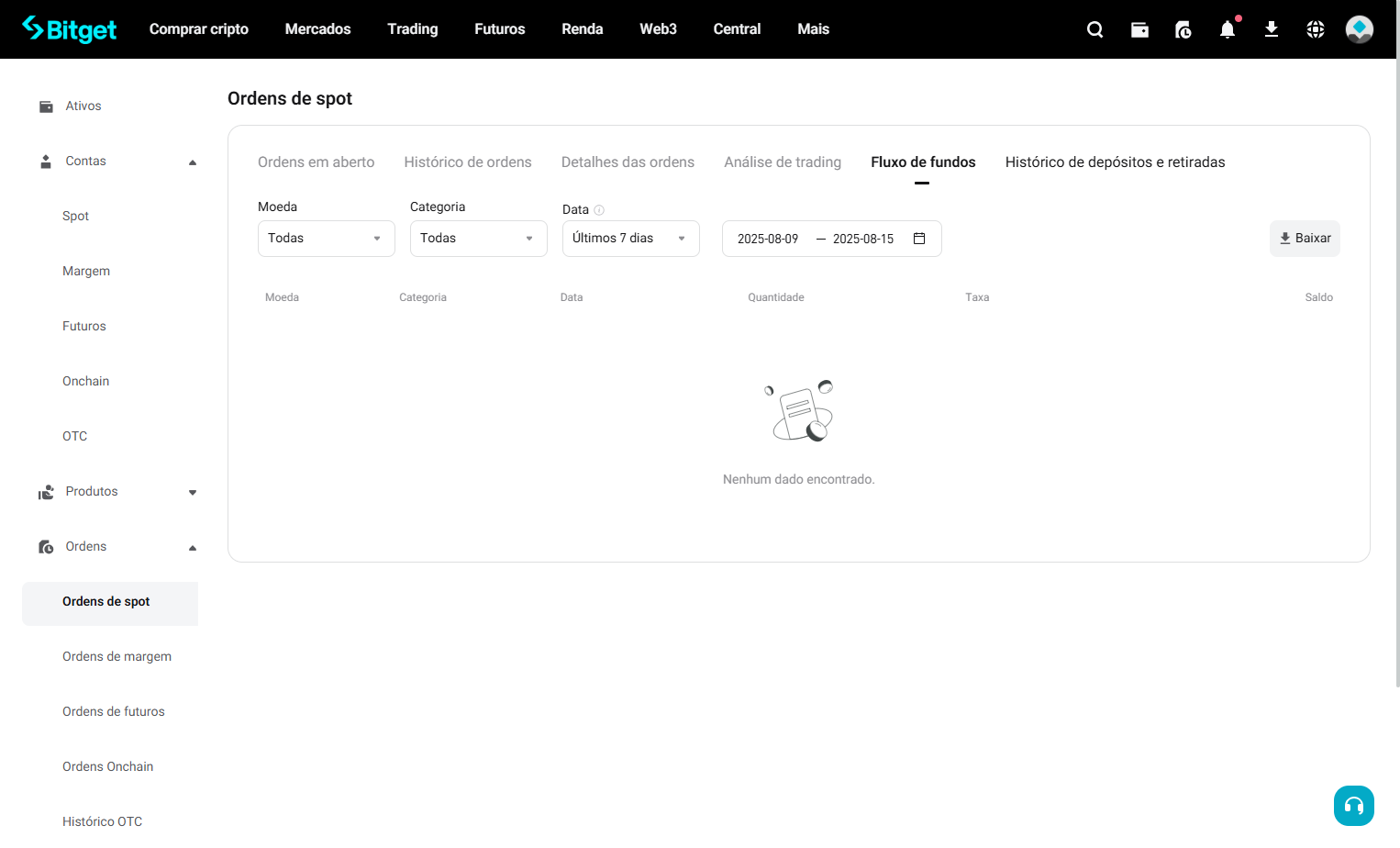The image size is (1400, 848).
Task: Open the Web3 menu
Action: (x=659, y=29)
